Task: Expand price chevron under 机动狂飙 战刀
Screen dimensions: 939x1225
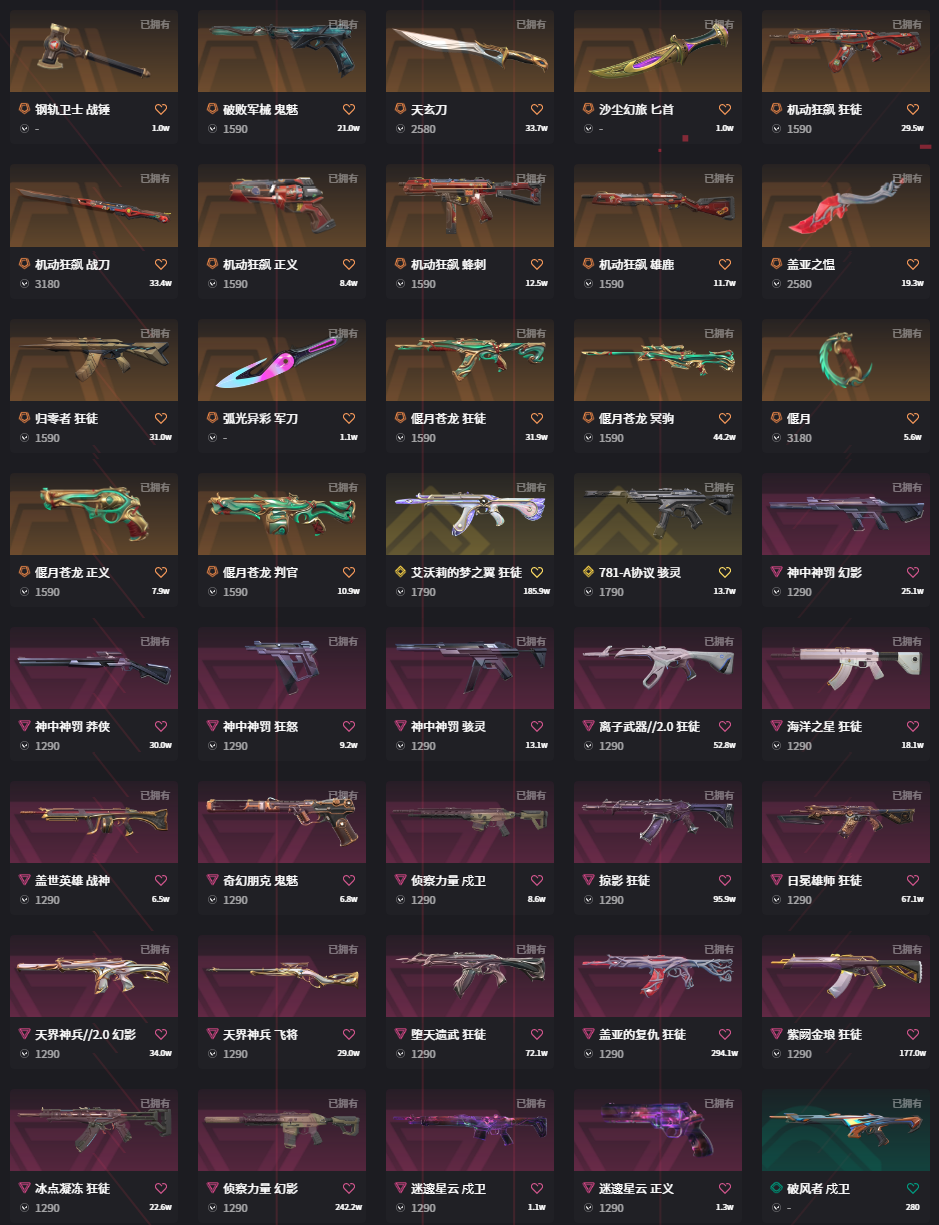Action: (x=24, y=284)
